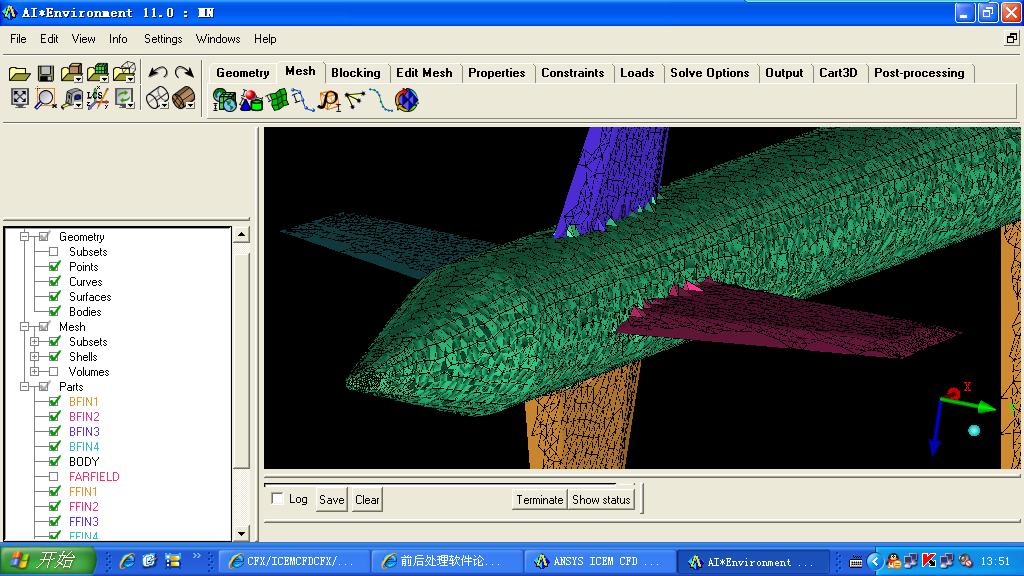1024x576 pixels.
Task: Enable the FARFIELD part checkbox
Action: [54, 477]
